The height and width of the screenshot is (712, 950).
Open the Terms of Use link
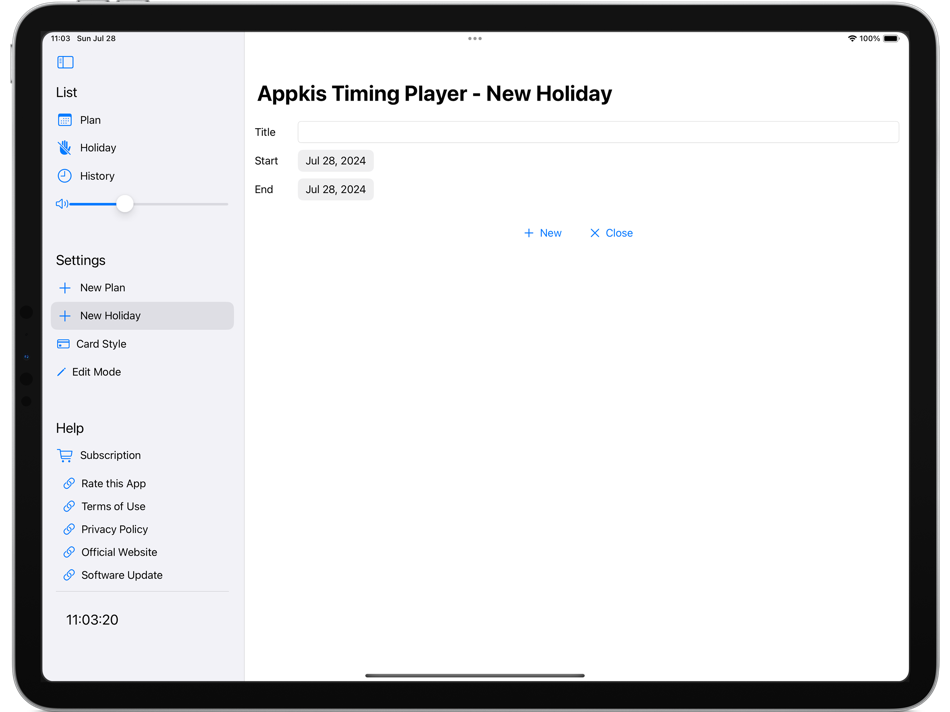click(x=113, y=507)
